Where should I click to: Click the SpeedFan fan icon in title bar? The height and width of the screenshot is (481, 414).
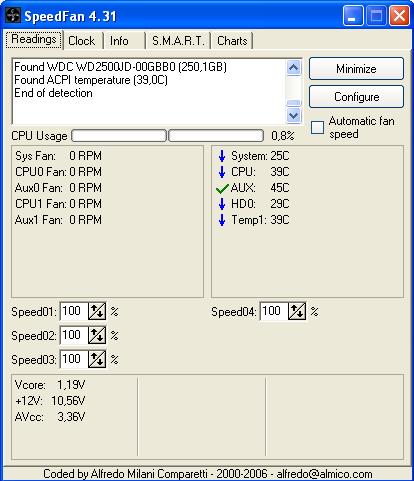click(13, 16)
